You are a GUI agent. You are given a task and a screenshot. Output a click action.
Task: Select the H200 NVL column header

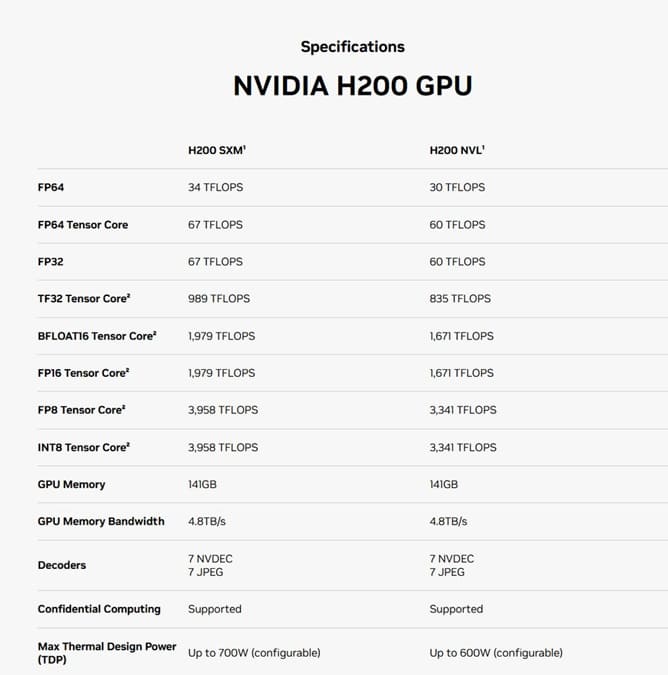[457, 150]
